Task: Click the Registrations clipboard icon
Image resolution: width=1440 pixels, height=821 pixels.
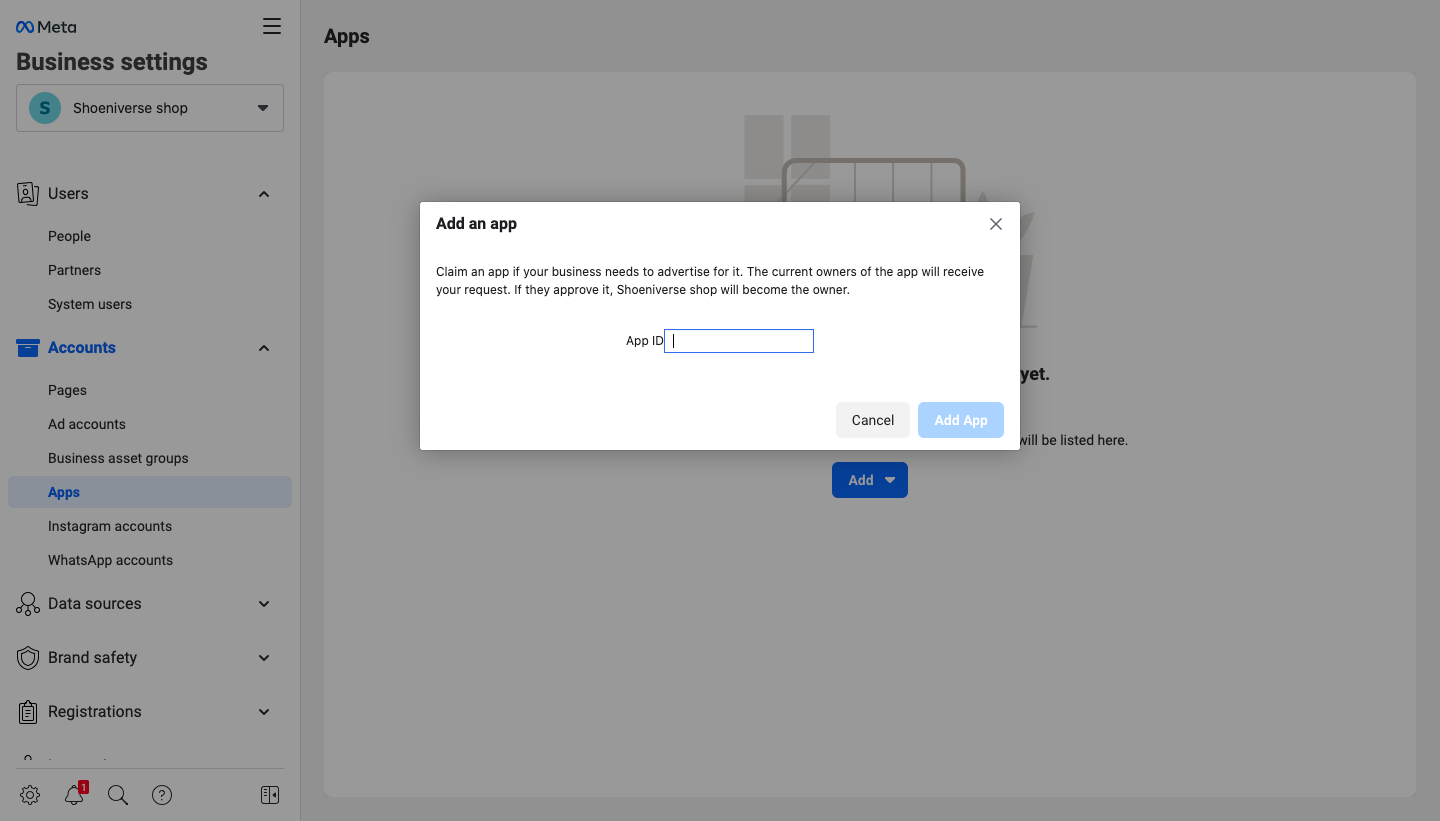Action: click(x=28, y=712)
